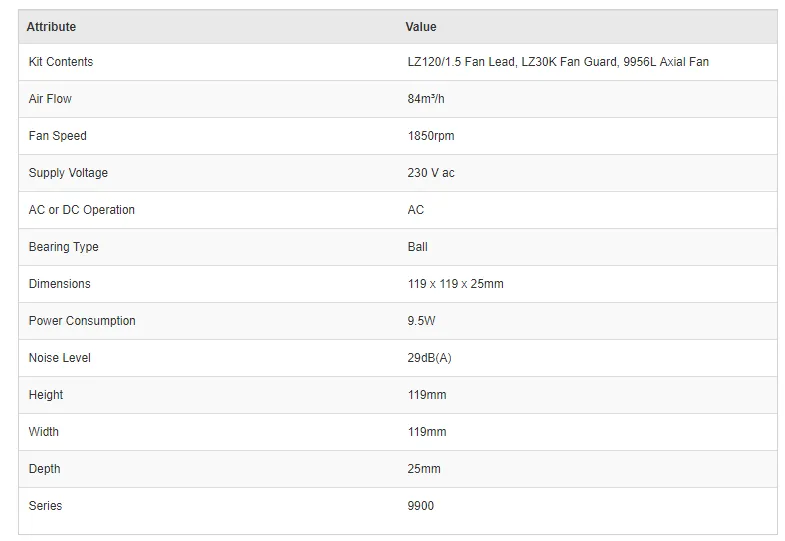This screenshot has width=785, height=541.
Task: Select the AC or DC Operation label
Action: tap(82, 210)
